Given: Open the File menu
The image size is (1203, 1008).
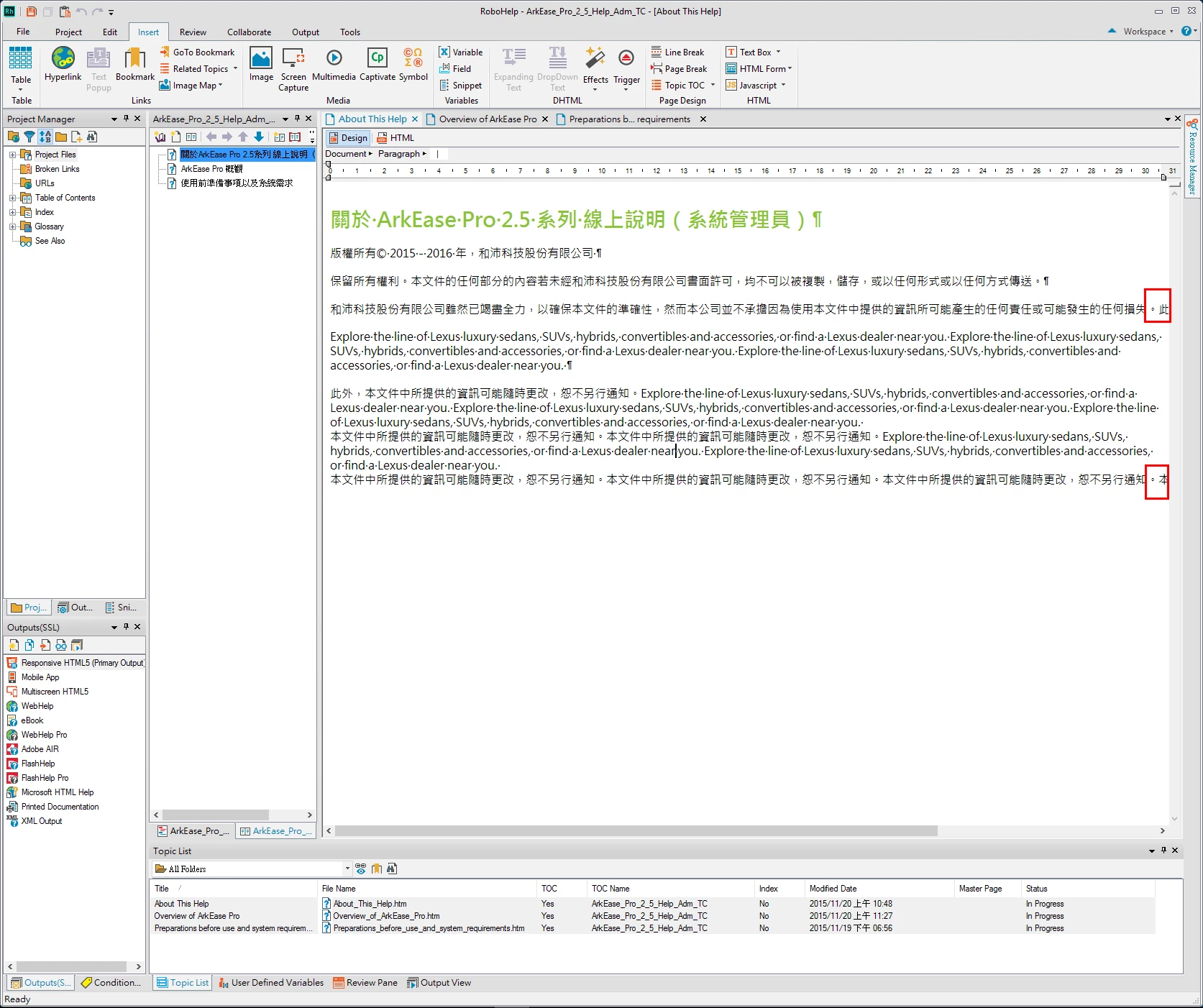Looking at the screenshot, I should point(23,32).
